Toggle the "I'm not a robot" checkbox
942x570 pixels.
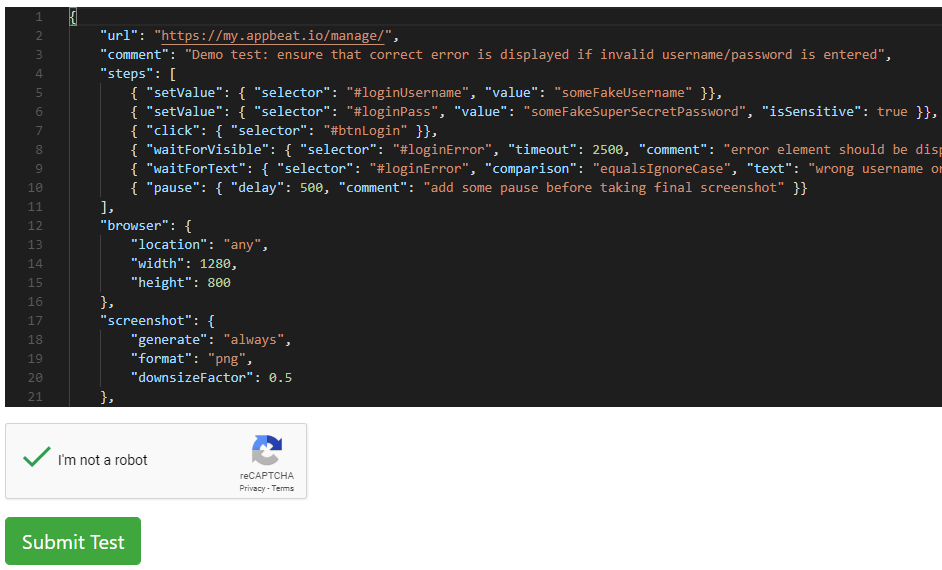(37, 458)
